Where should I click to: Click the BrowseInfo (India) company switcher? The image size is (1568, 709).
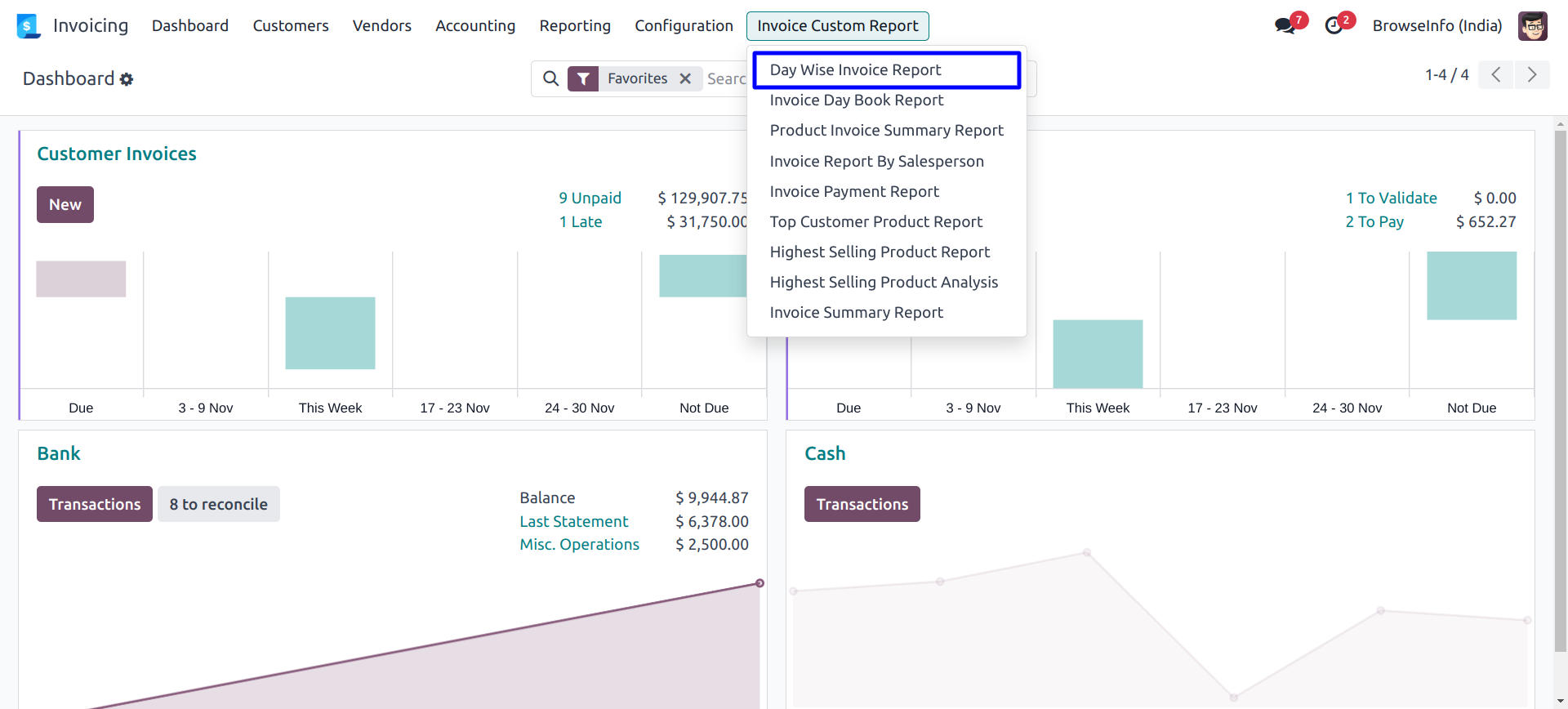click(1437, 26)
